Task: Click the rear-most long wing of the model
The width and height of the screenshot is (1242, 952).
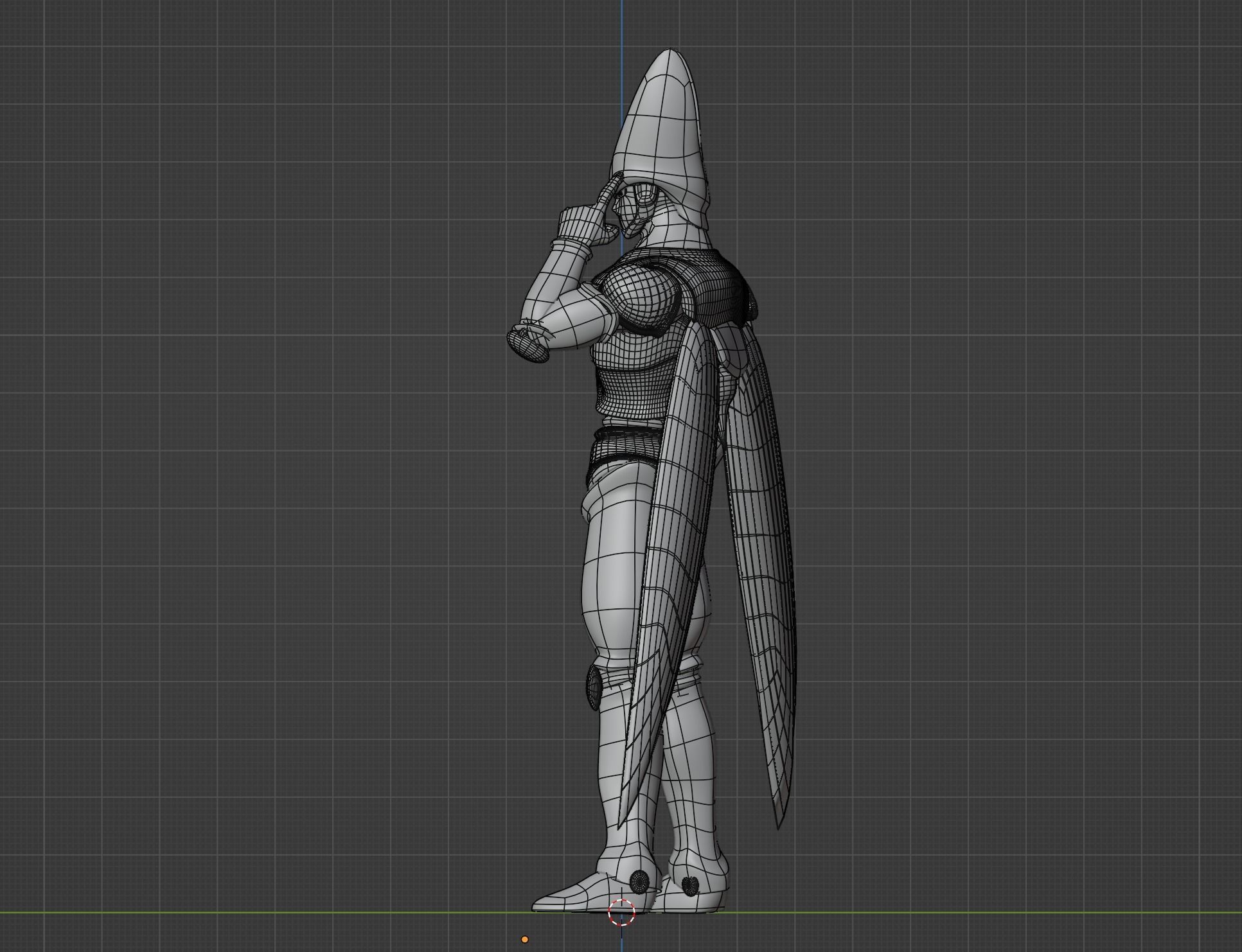Action: (x=765, y=578)
